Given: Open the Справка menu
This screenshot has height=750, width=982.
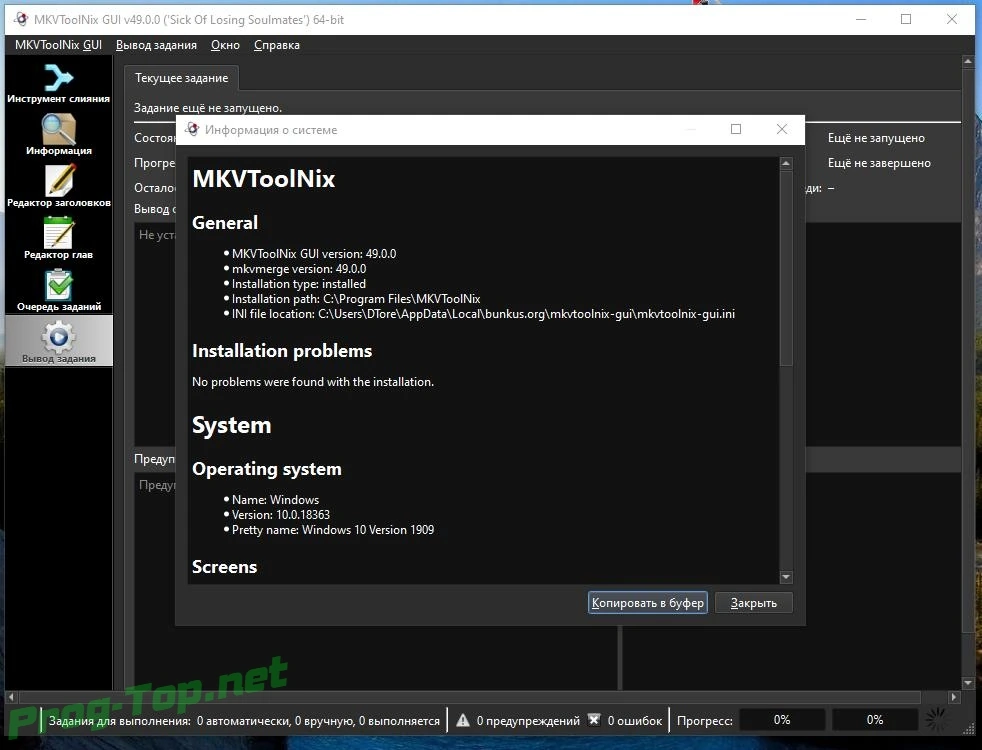Looking at the screenshot, I should [276, 45].
